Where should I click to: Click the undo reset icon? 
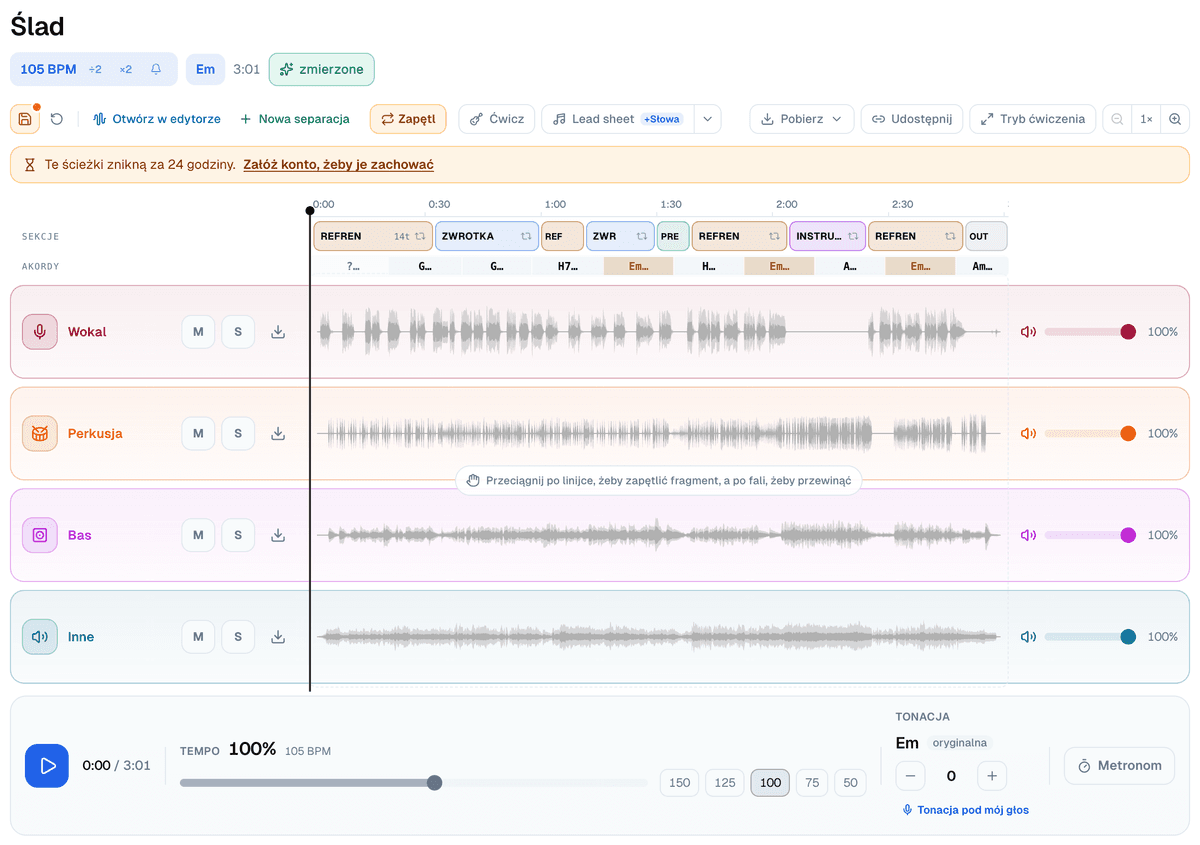tap(57, 119)
